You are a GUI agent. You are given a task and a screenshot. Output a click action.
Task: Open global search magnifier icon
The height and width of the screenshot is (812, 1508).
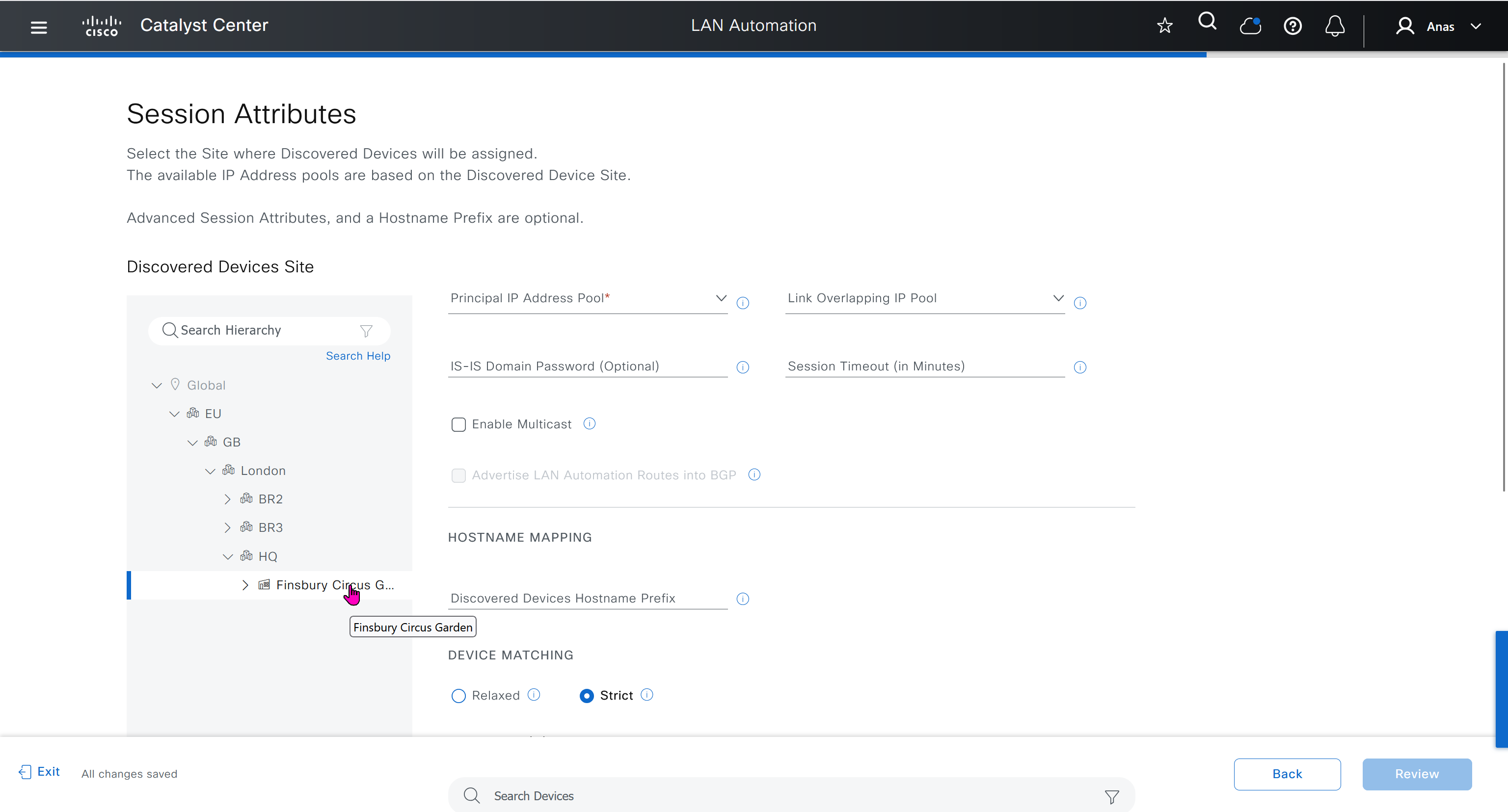coord(1207,22)
